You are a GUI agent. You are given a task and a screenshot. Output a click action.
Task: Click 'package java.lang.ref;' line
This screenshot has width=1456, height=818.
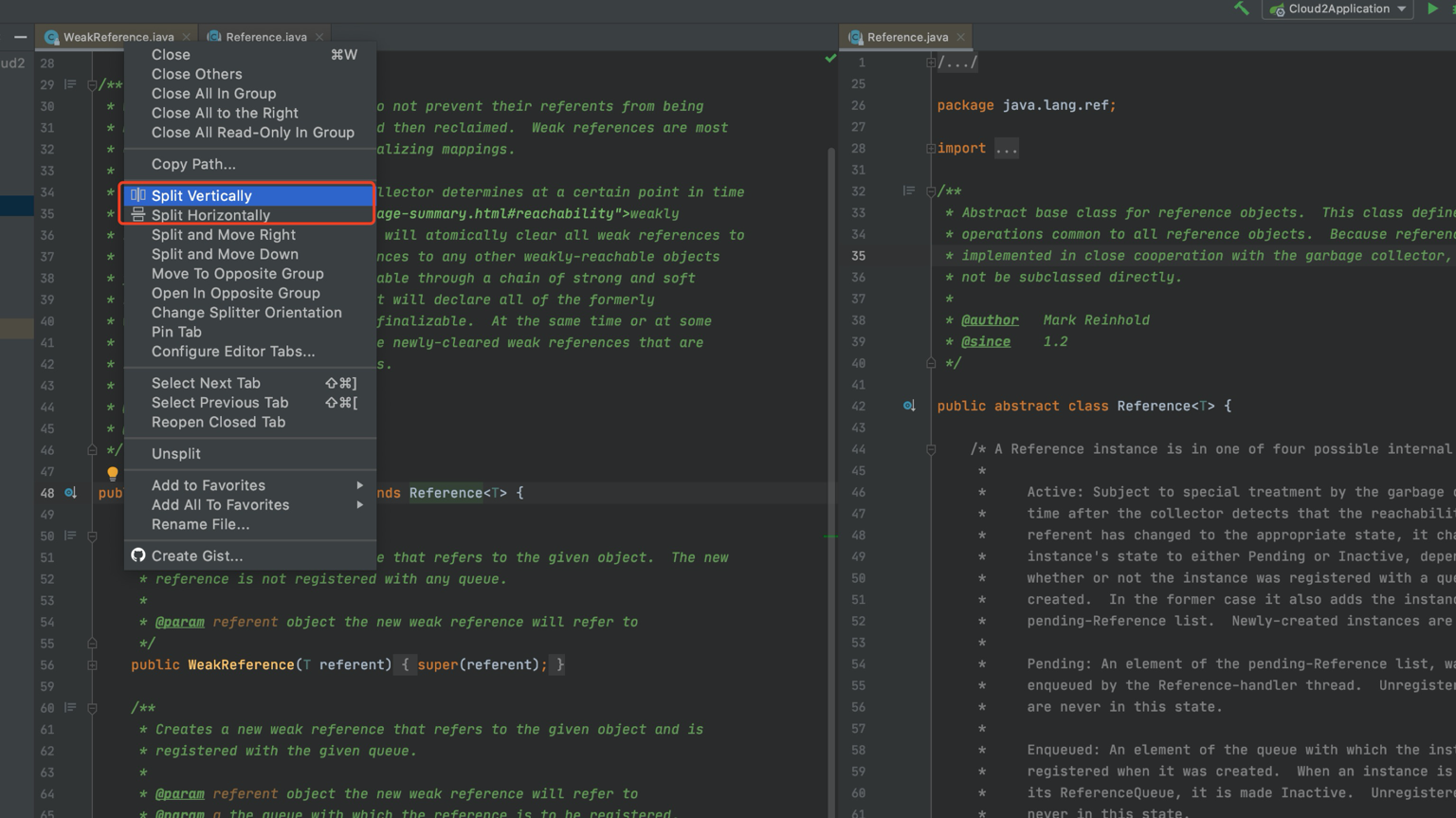[x=1027, y=105]
